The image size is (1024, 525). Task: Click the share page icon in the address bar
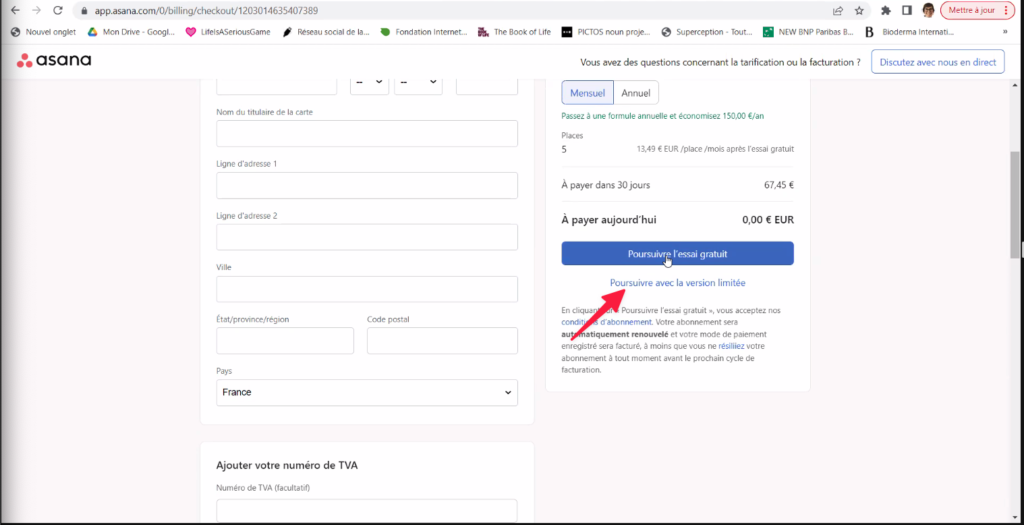point(837,11)
